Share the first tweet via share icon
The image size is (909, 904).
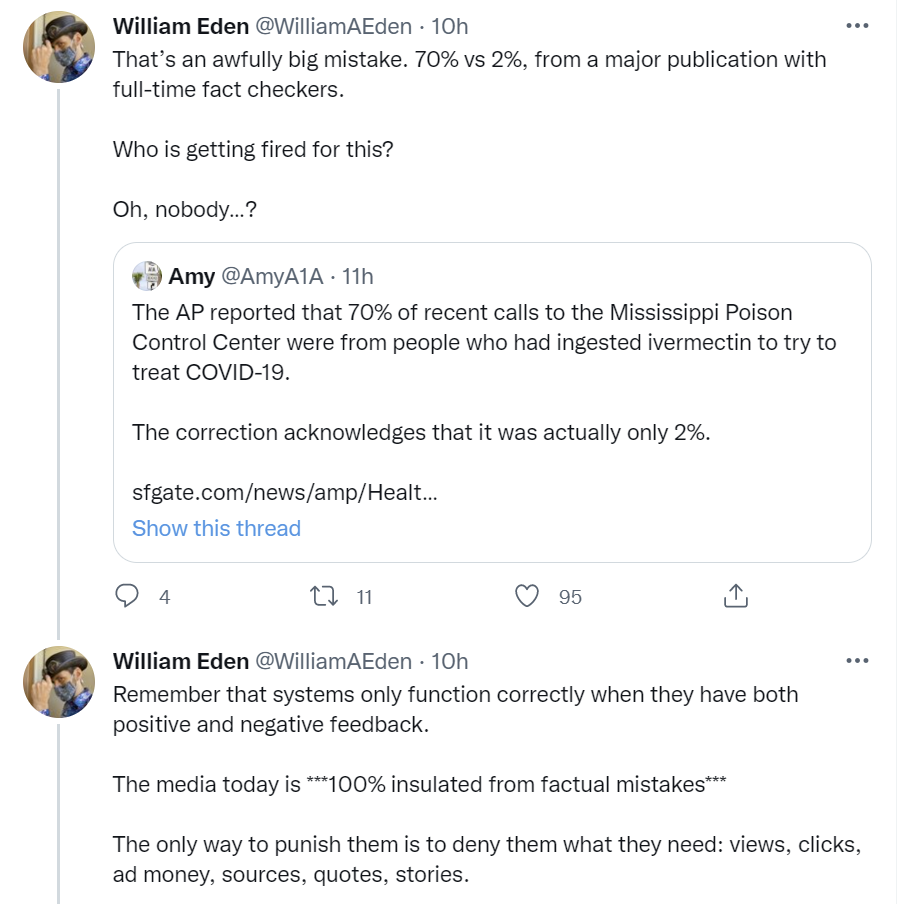click(736, 596)
